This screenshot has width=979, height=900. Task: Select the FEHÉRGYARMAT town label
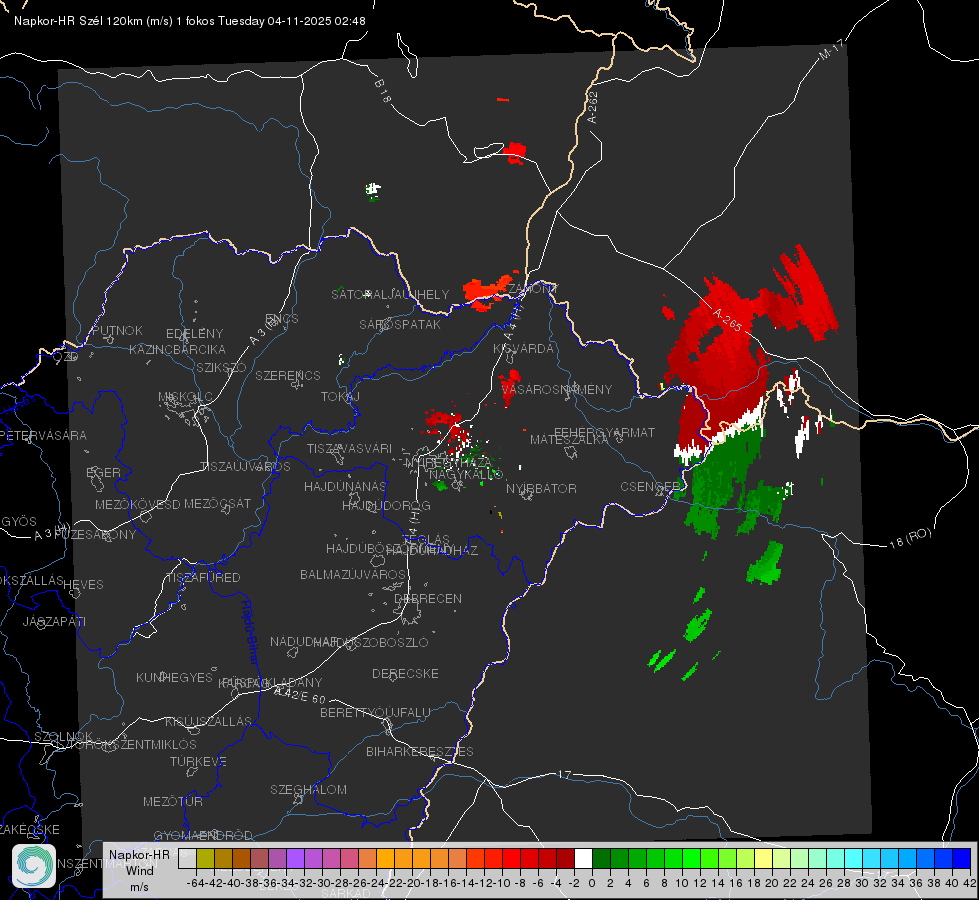[x=604, y=432]
